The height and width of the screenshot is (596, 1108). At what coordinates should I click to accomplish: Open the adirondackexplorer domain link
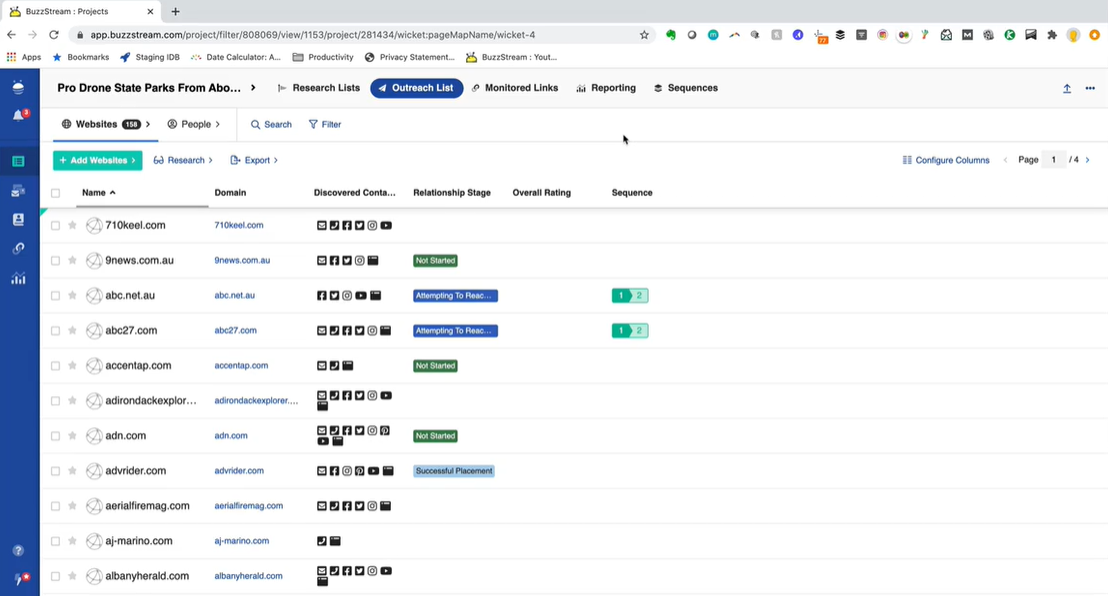pyautogui.click(x=256, y=401)
